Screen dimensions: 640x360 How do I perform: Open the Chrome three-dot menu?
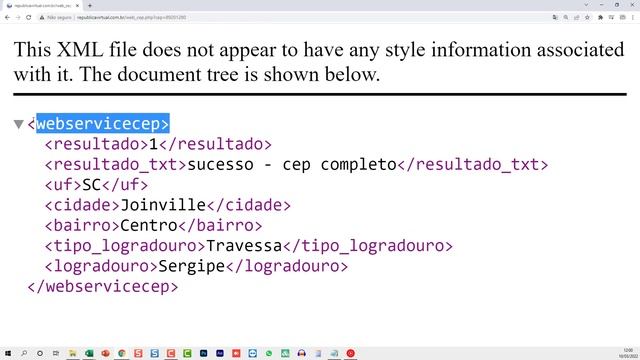[x=633, y=18]
